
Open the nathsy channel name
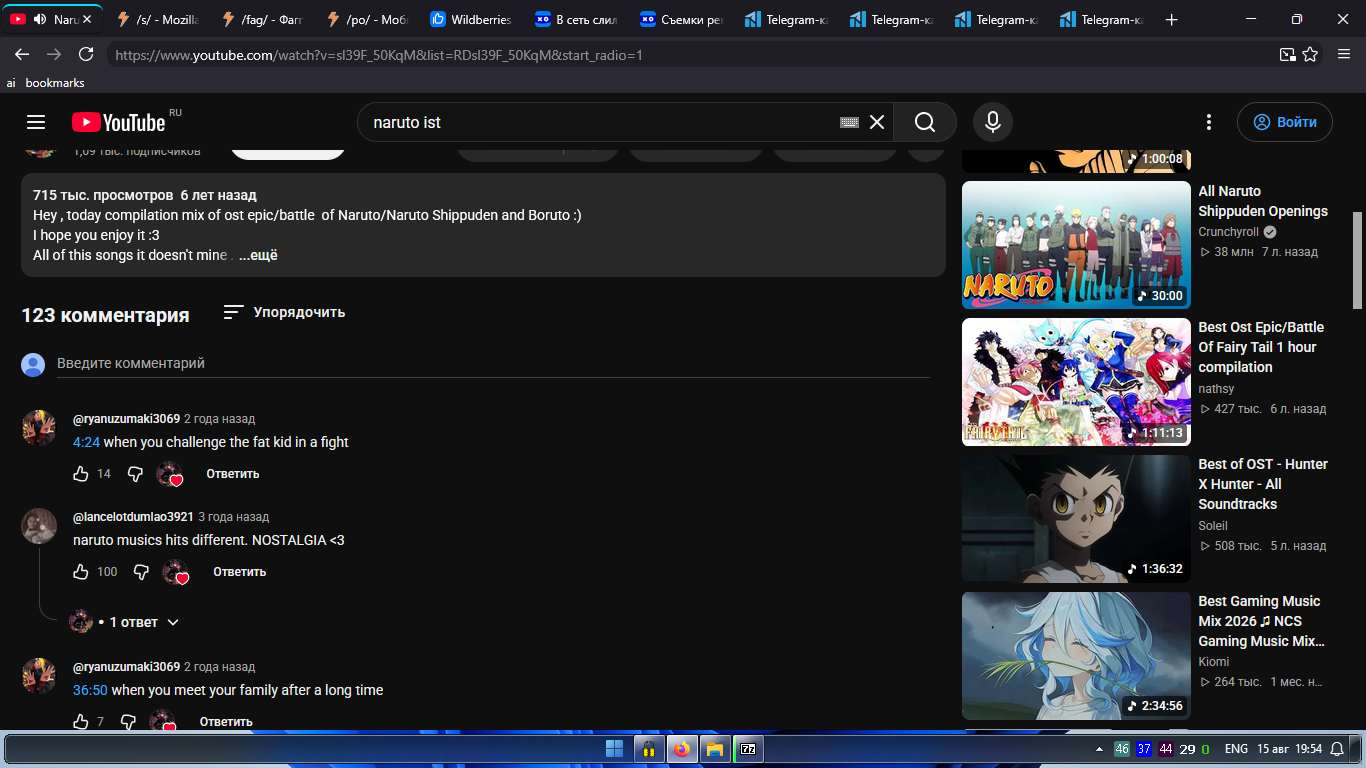coord(1217,389)
